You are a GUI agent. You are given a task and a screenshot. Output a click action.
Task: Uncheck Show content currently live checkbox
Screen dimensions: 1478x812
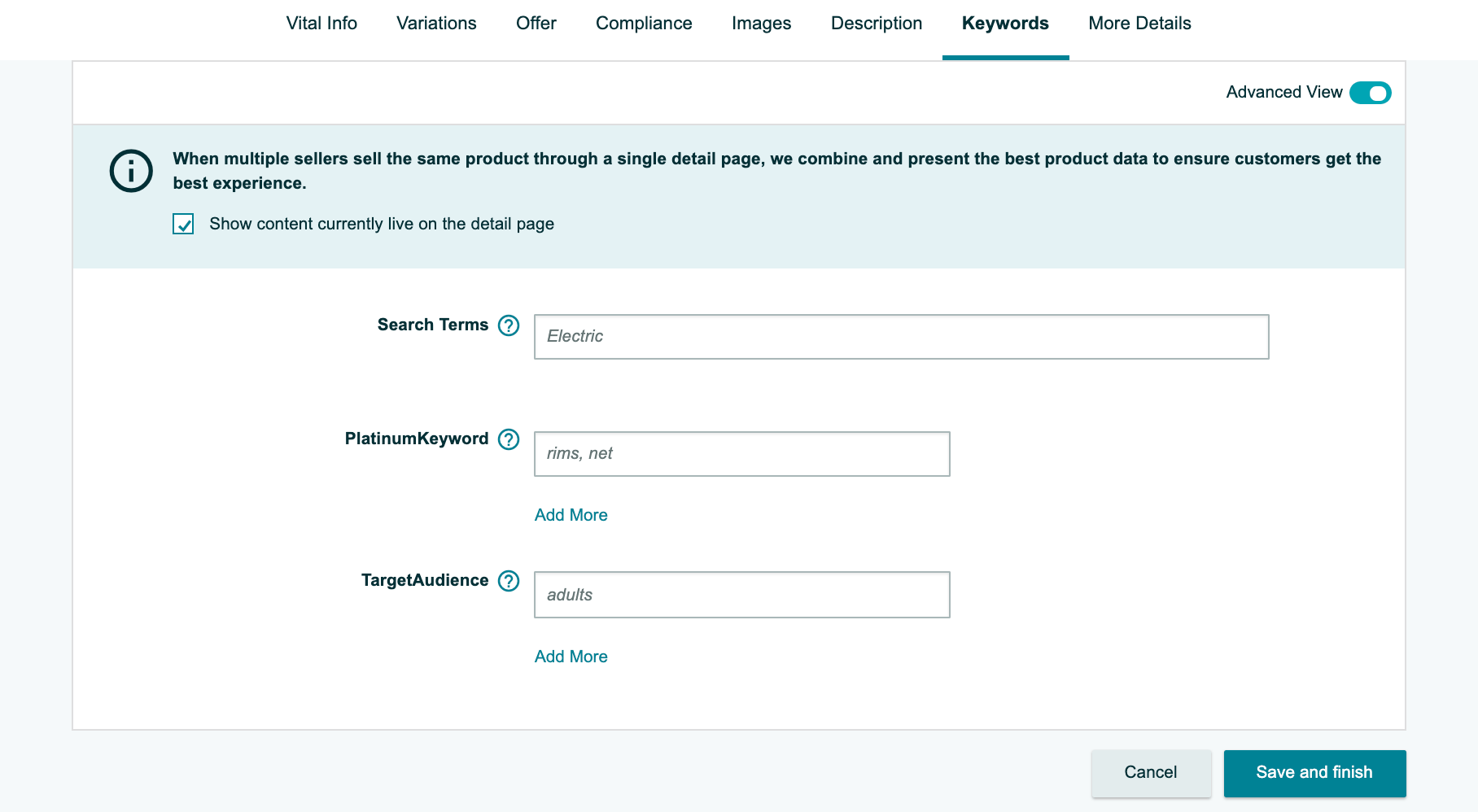coord(183,224)
